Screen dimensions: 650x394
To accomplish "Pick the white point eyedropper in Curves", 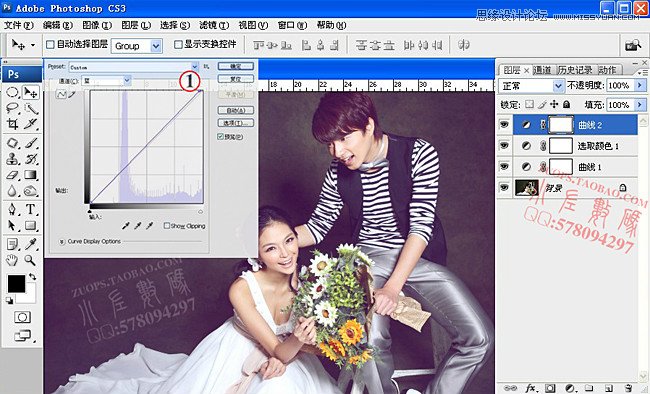I will (x=150, y=226).
